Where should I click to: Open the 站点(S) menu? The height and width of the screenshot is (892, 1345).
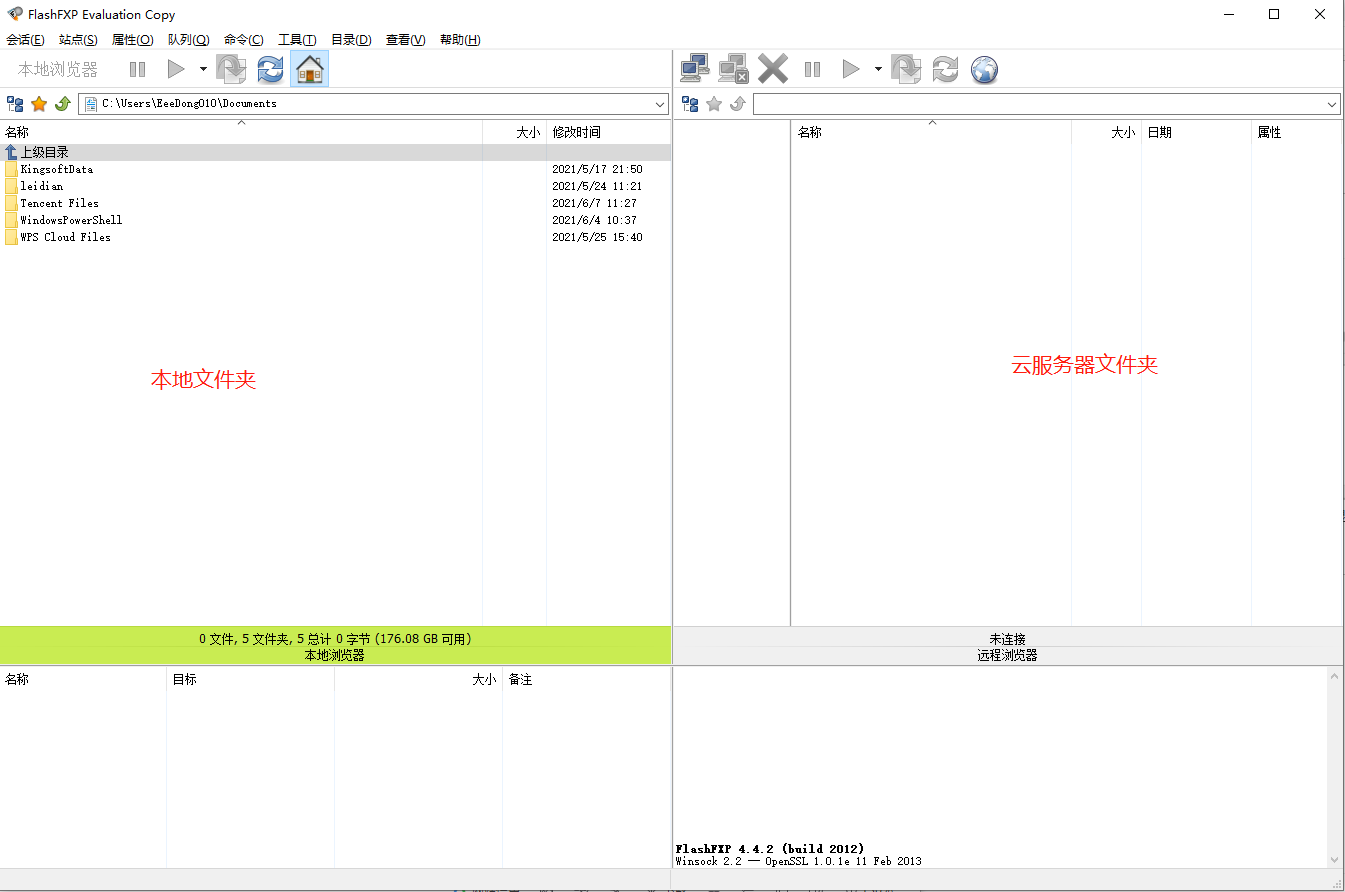point(78,40)
